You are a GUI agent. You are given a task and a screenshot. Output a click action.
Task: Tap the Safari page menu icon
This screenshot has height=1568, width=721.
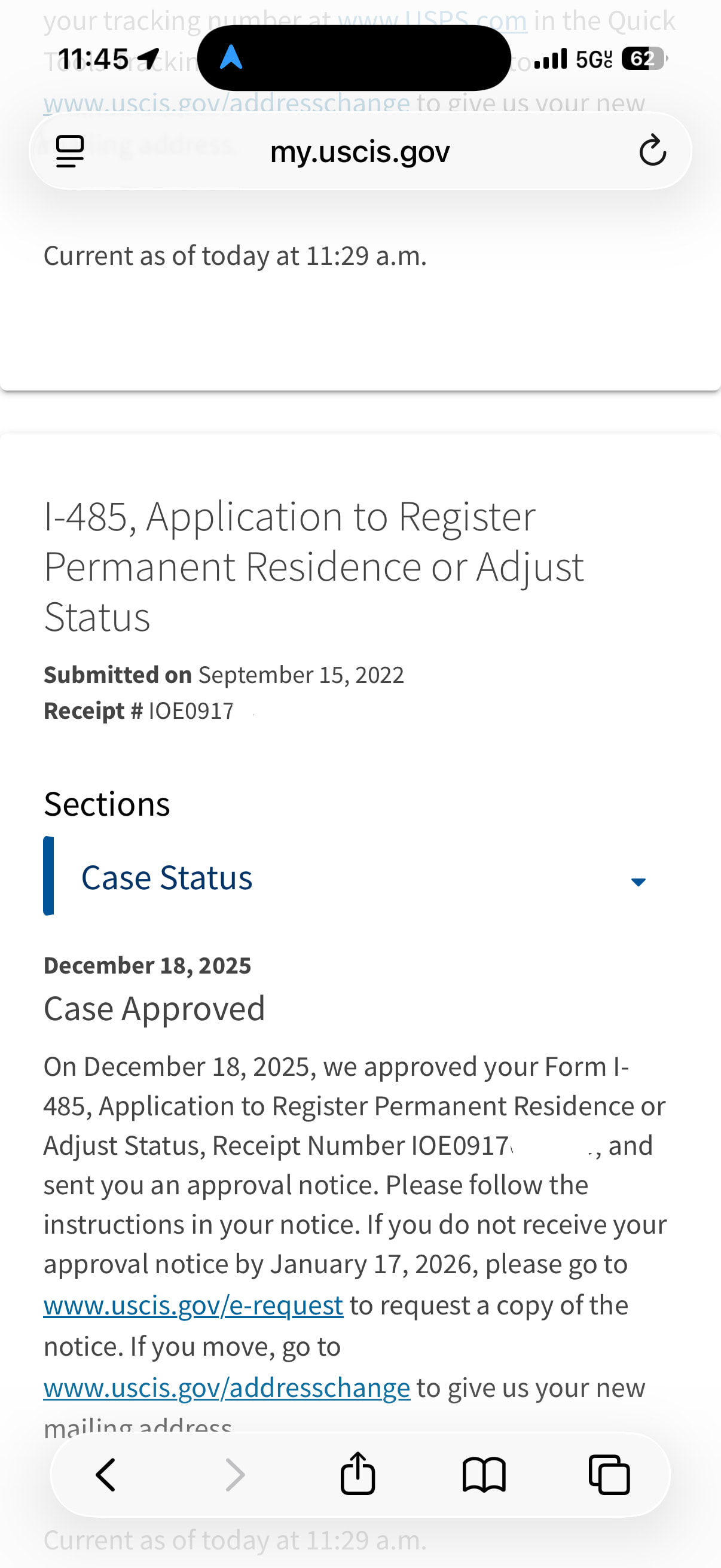point(70,151)
